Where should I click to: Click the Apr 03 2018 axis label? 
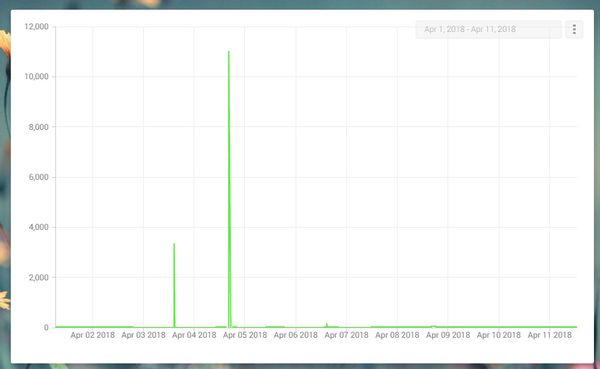pos(143,335)
